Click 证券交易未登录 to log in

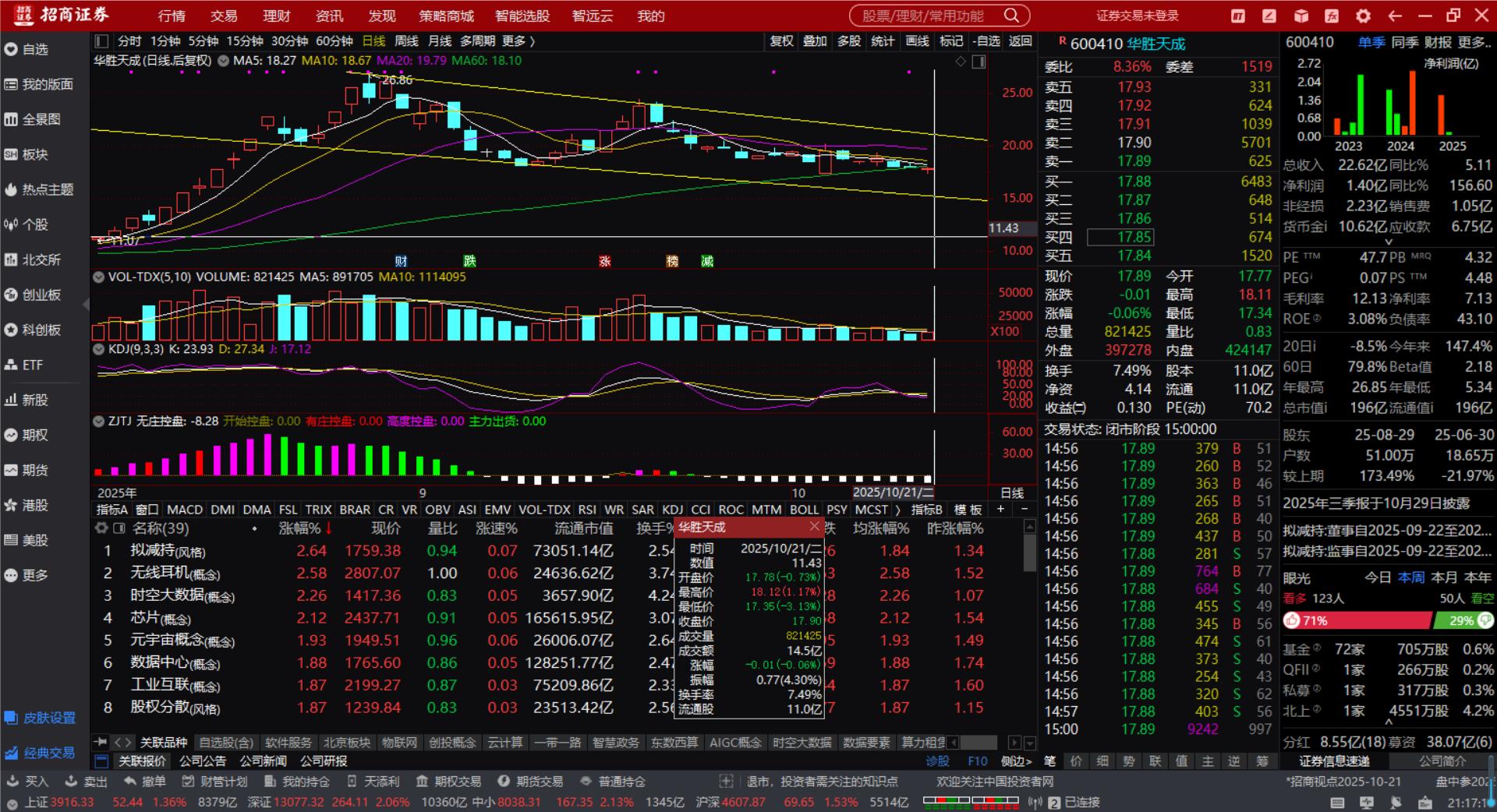(1138, 16)
